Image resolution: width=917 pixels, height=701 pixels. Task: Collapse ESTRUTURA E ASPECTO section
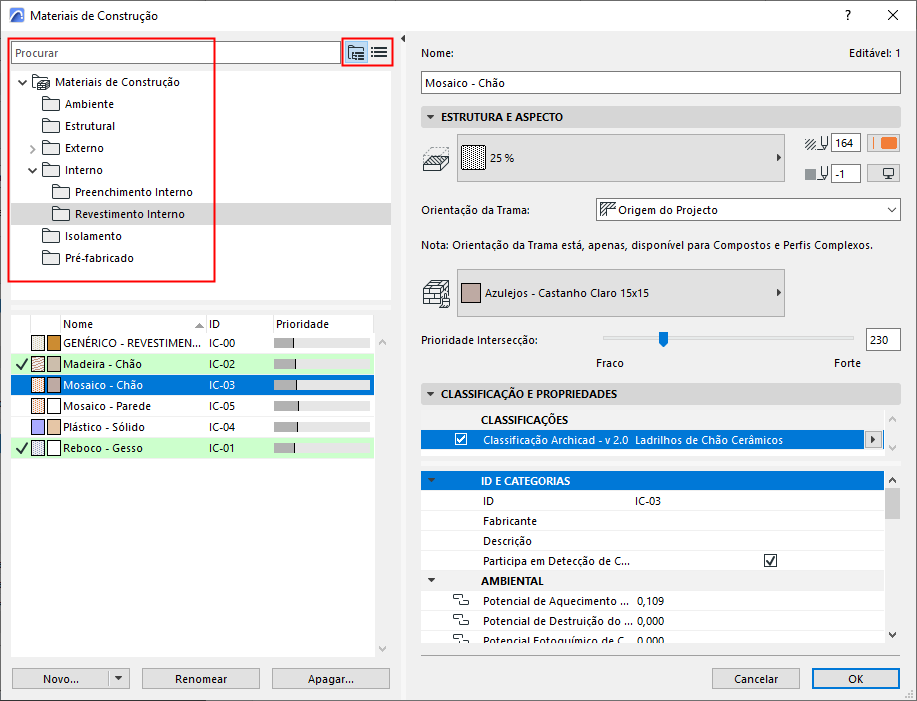430,117
